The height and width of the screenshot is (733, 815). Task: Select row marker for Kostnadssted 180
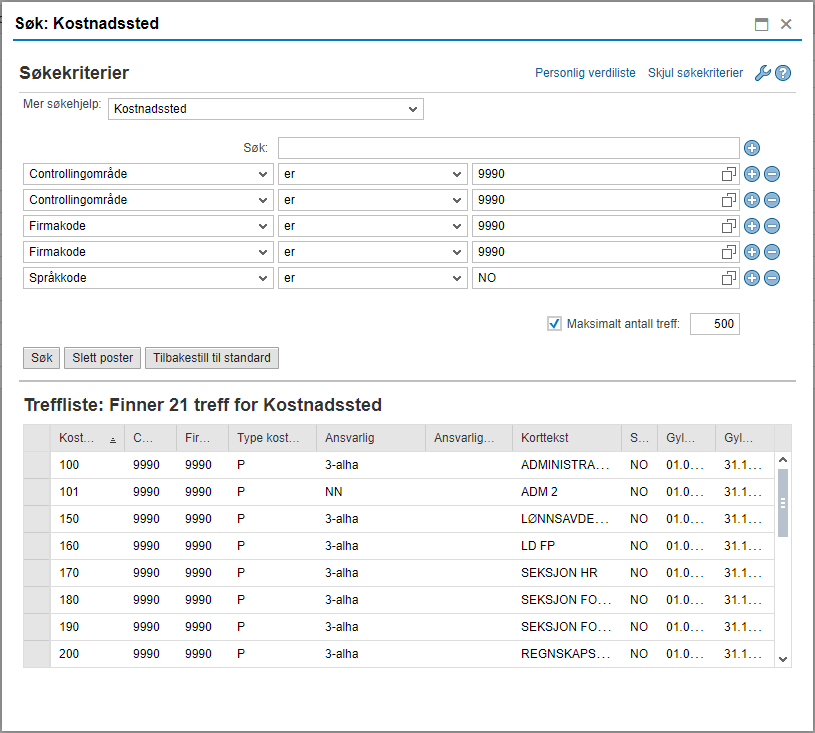point(37,600)
